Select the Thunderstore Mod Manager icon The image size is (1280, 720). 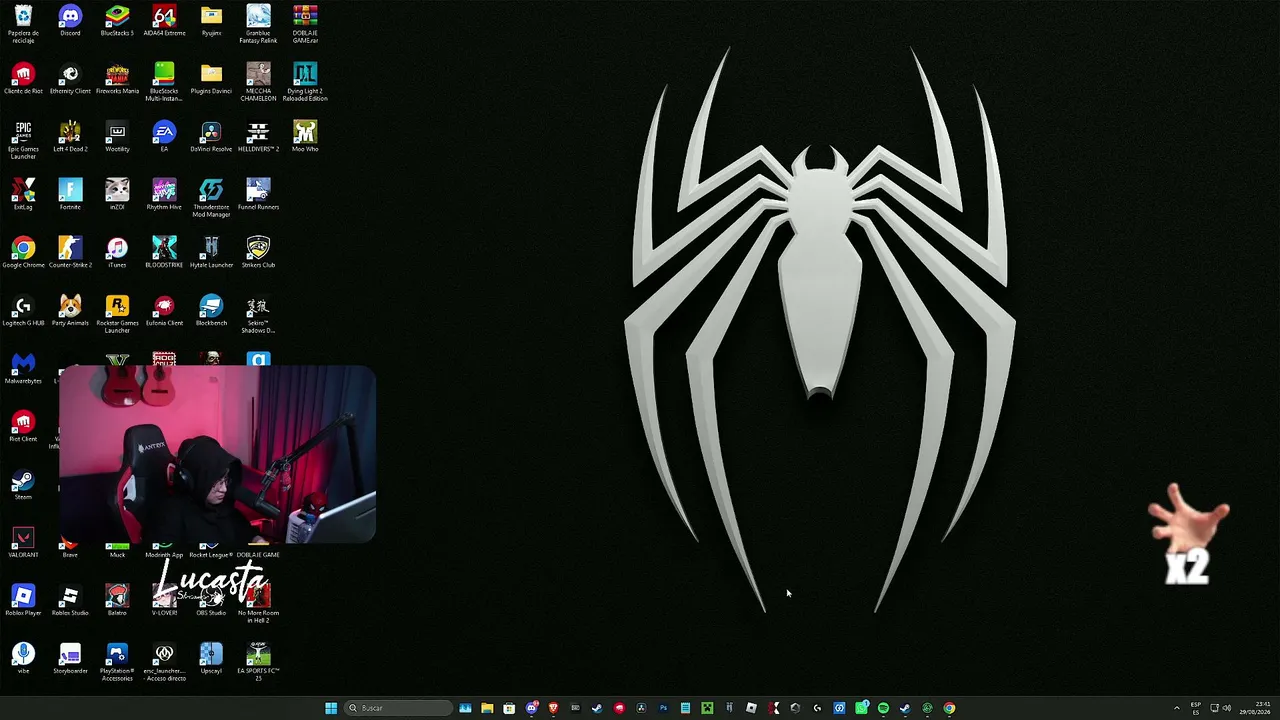(211, 199)
